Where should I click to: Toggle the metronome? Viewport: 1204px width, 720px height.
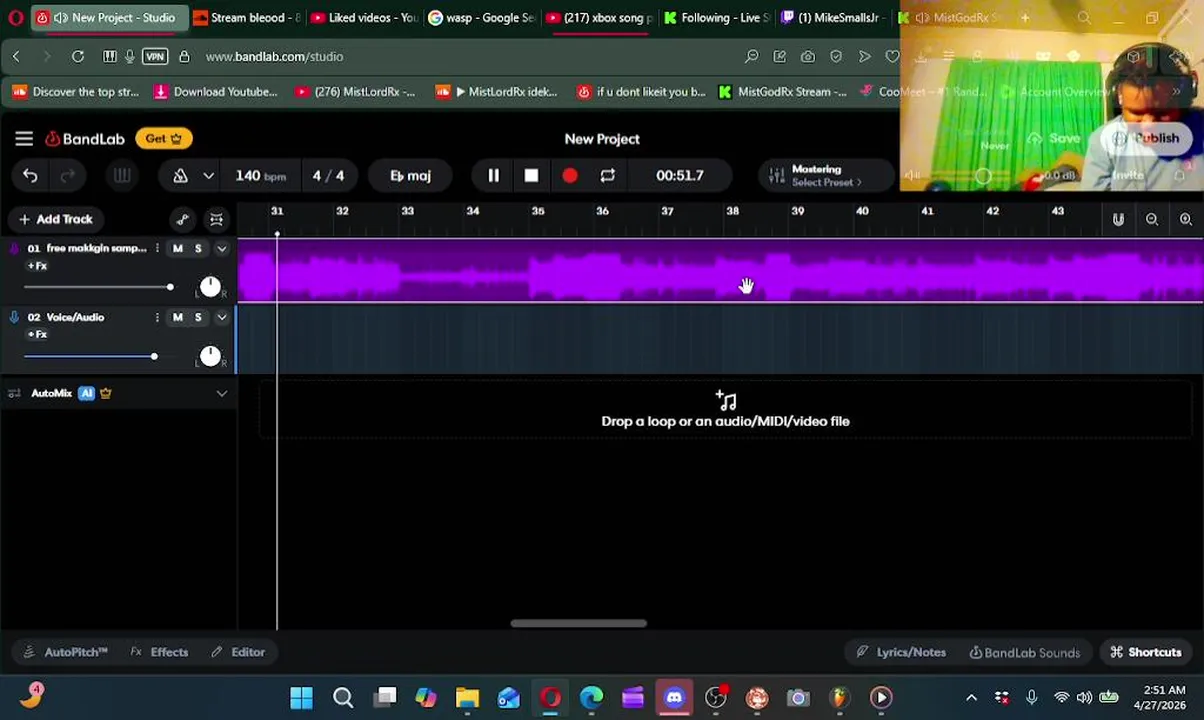180,176
